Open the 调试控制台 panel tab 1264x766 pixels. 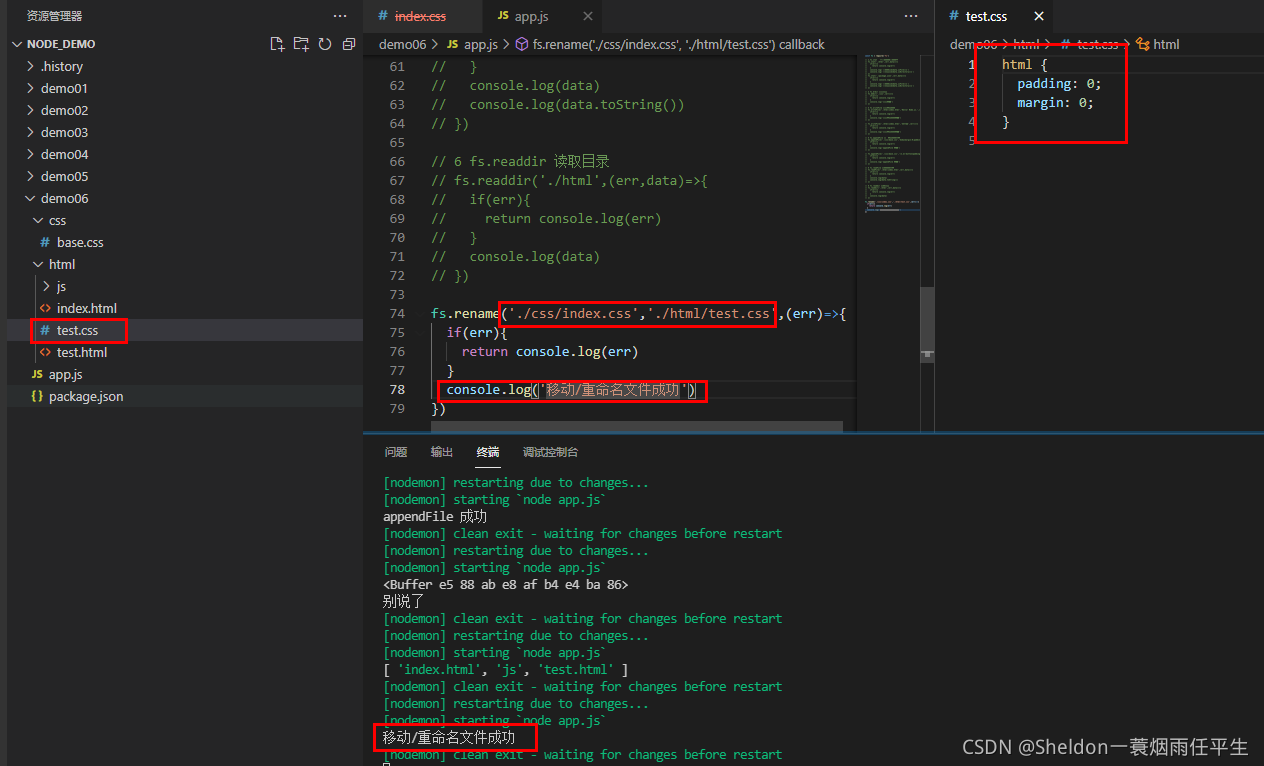[x=551, y=452]
